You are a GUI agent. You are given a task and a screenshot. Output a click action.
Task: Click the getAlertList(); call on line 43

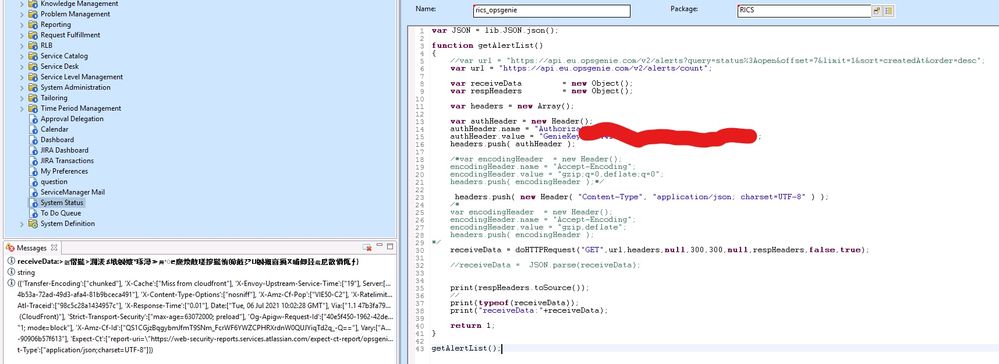click(466, 349)
